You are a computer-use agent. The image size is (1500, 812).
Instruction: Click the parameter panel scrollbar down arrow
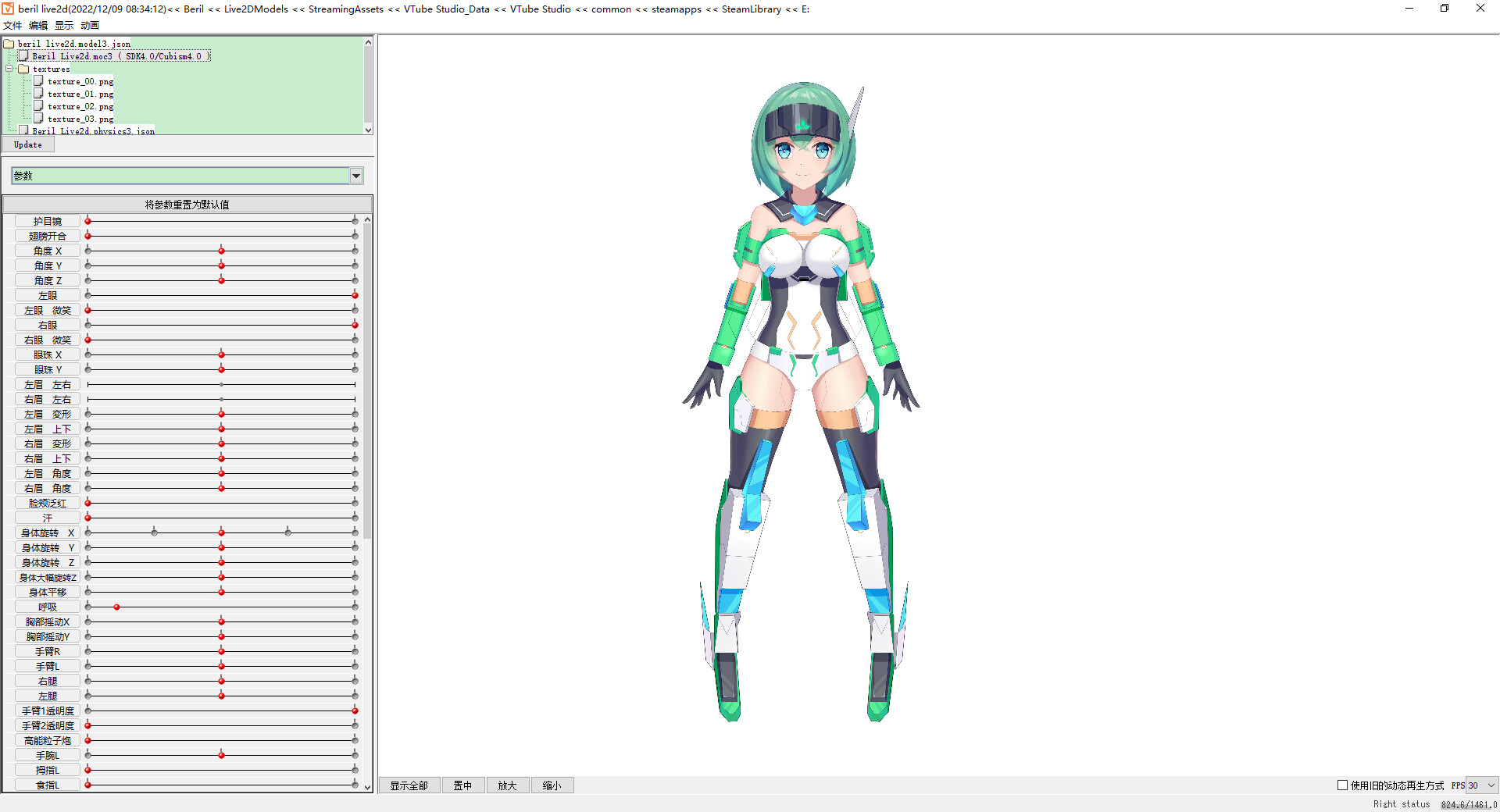367,788
